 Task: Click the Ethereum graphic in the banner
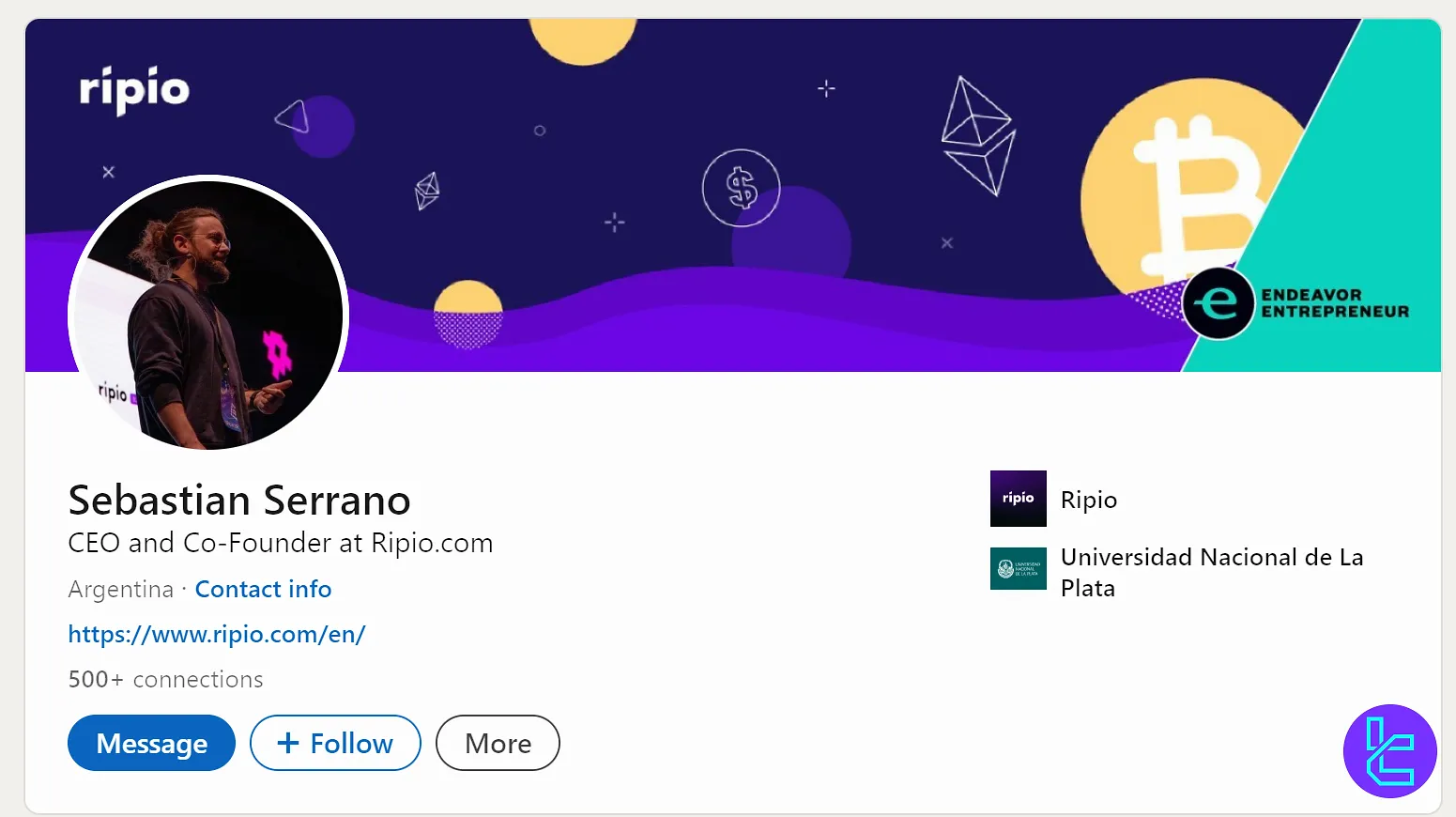point(977,131)
